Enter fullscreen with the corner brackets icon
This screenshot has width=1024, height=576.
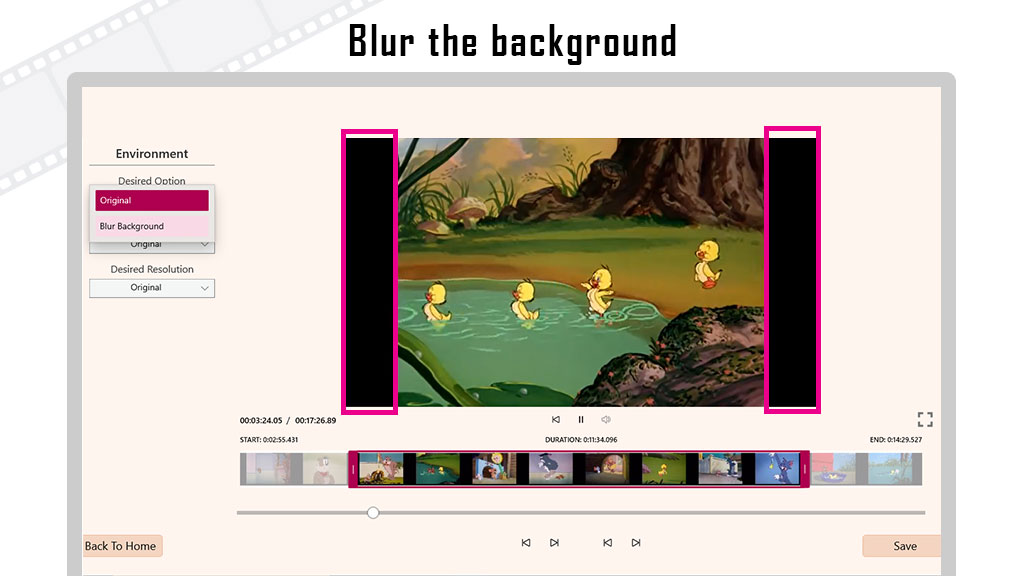(925, 419)
